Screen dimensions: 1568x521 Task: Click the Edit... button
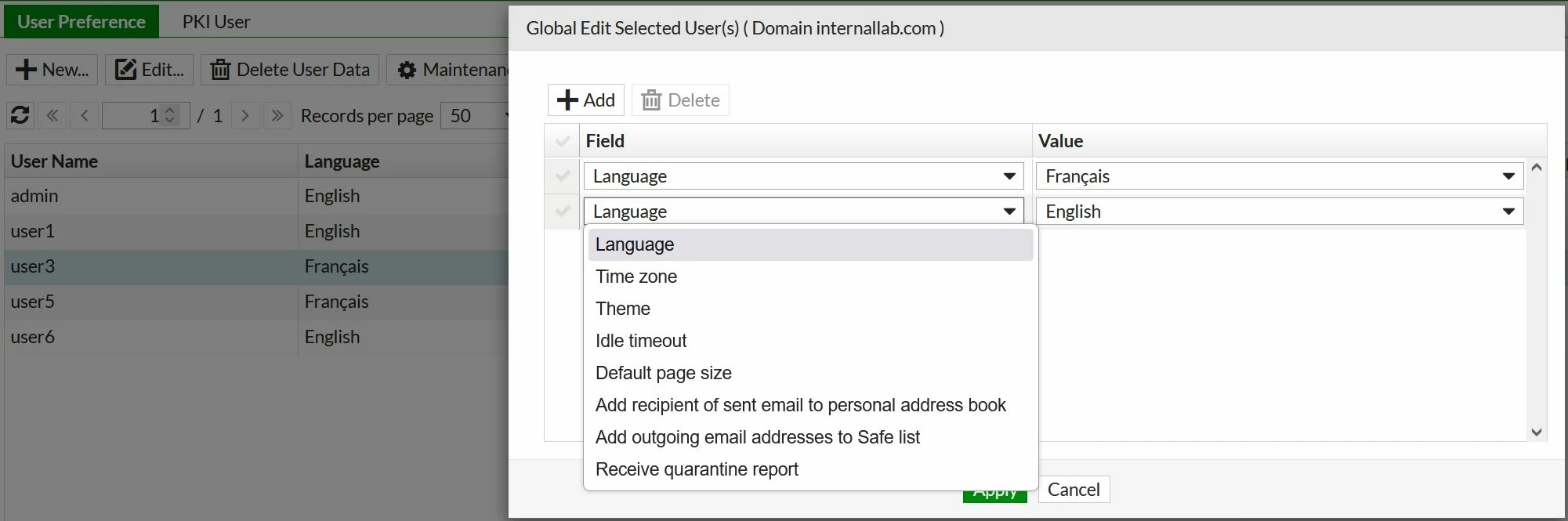(150, 70)
